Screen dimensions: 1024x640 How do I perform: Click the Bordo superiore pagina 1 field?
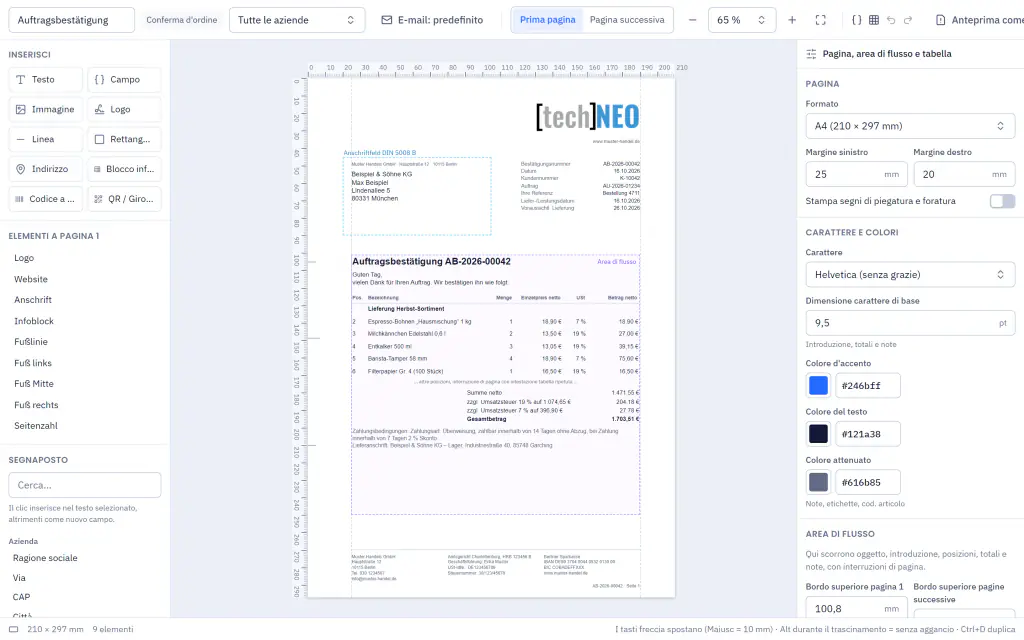[856, 609]
